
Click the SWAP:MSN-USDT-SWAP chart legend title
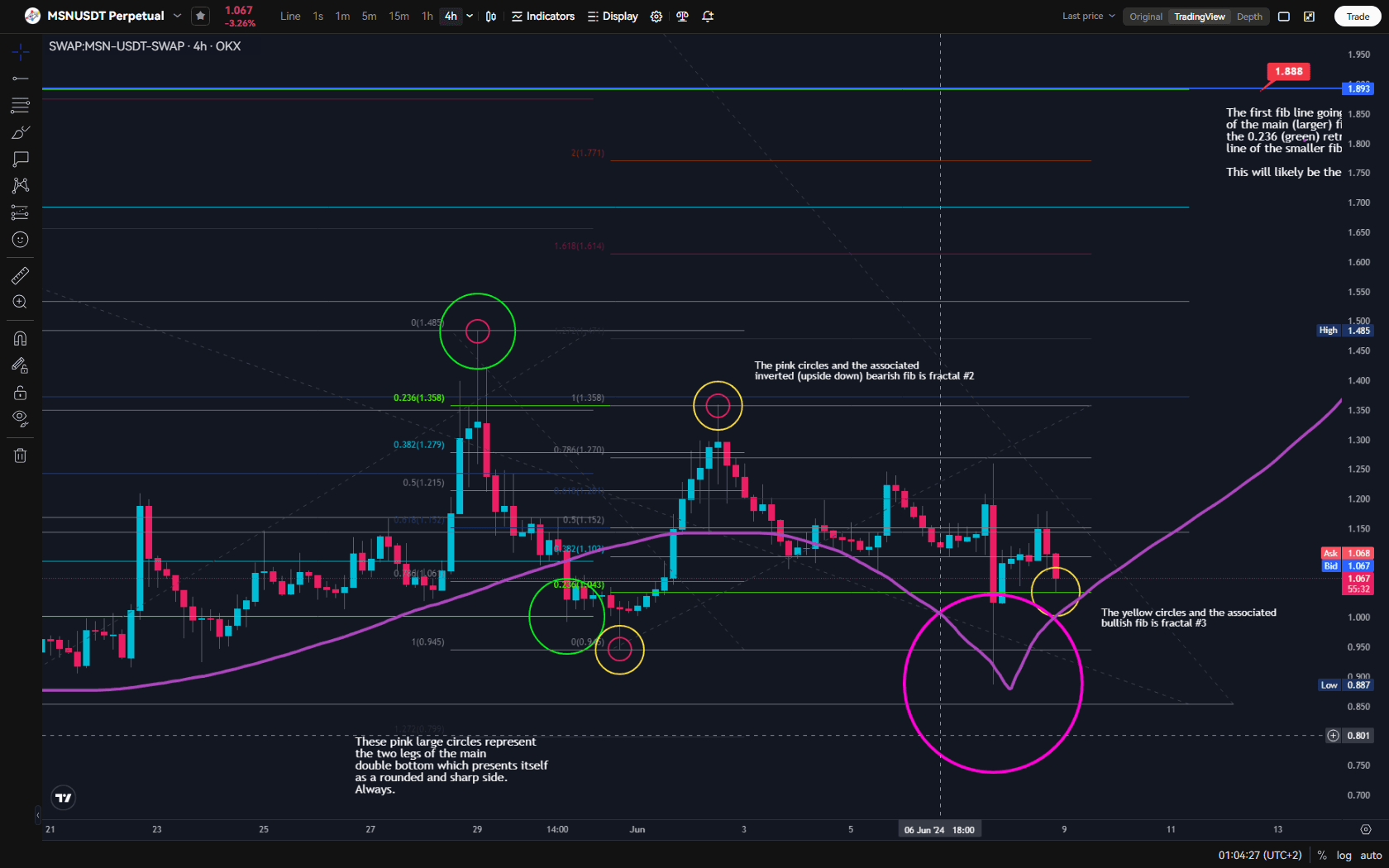tap(145, 46)
